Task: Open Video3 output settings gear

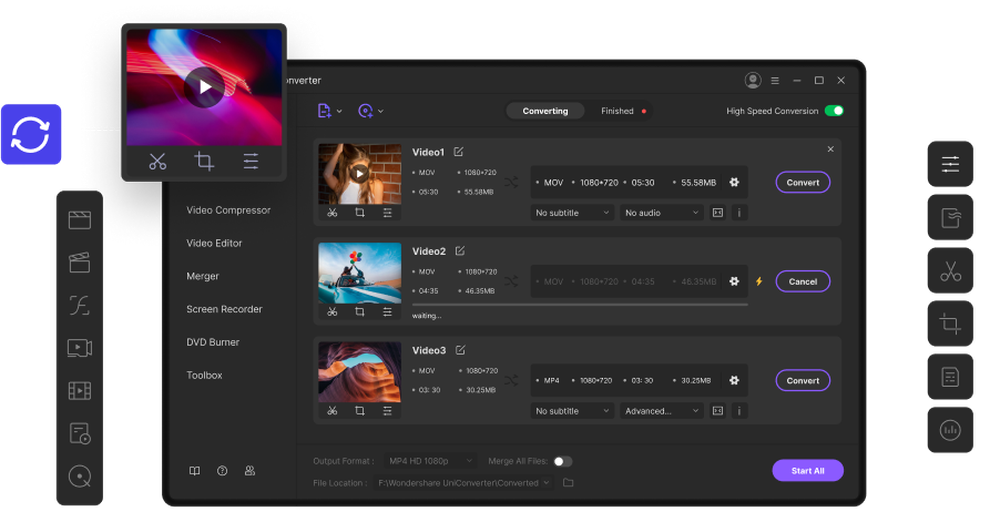Action: (x=734, y=381)
